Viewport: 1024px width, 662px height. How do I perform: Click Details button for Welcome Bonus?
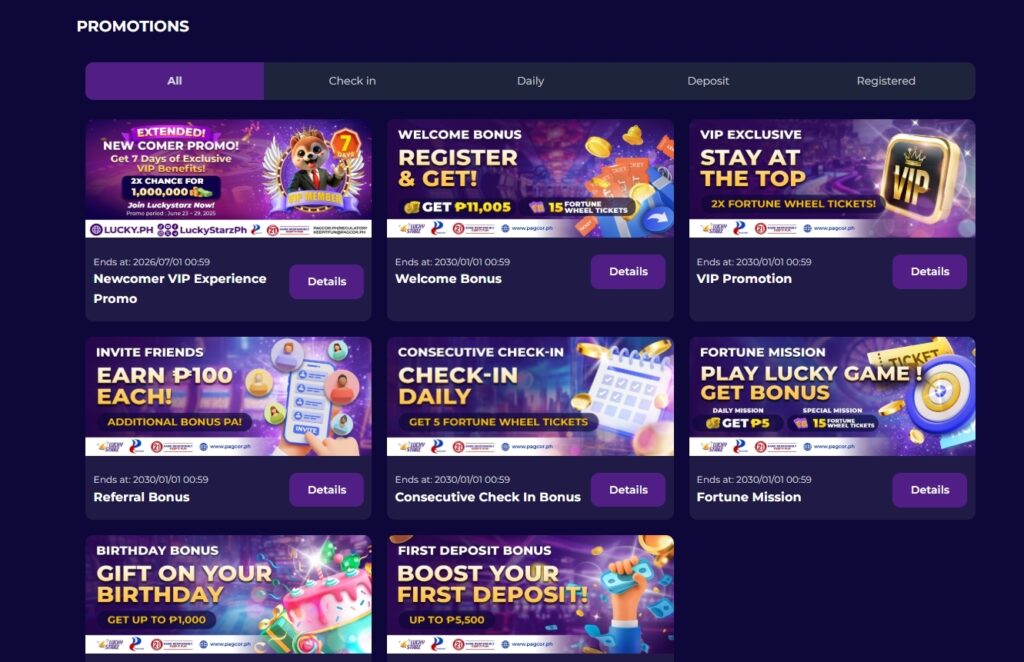pos(628,272)
